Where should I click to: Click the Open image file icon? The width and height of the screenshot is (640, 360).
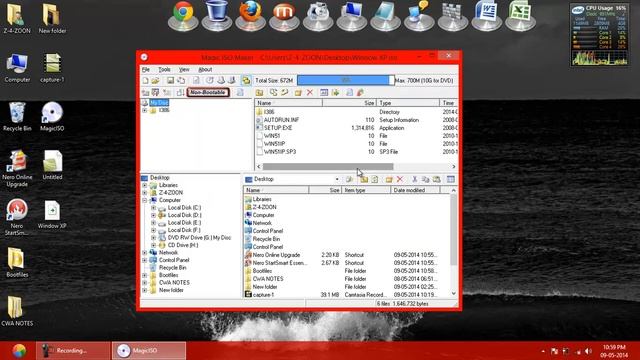[x=155, y=80]
